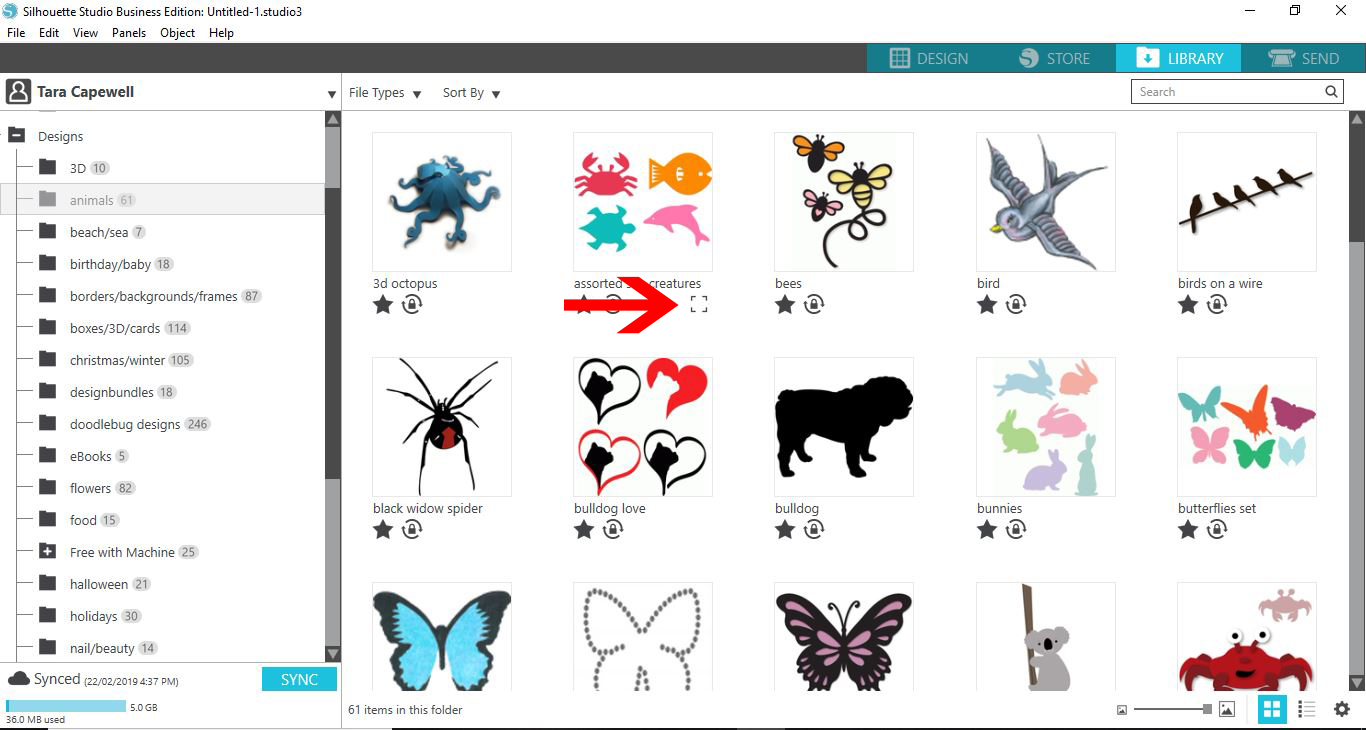Viewport: 1366px width, 730px height.
Task: Open the Help menu
Action: pyautogui.click(x=221, y=33)
